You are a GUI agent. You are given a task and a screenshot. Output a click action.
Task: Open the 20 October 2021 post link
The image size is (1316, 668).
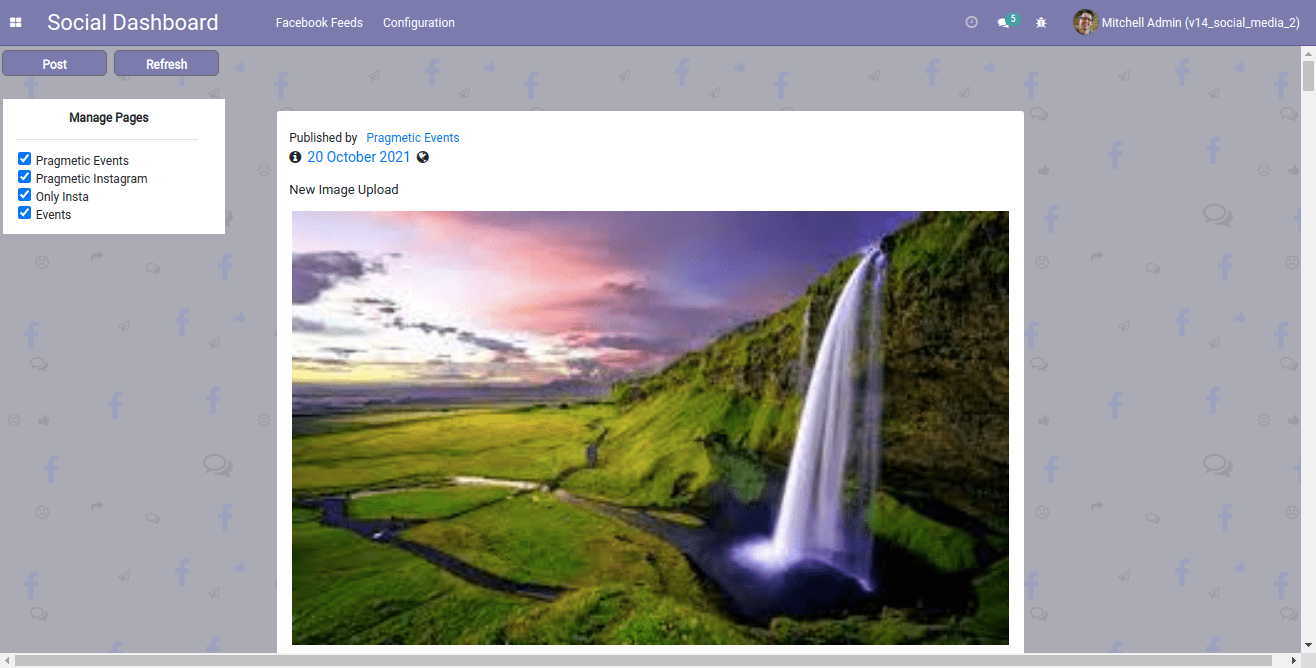[x=359, y=157]
